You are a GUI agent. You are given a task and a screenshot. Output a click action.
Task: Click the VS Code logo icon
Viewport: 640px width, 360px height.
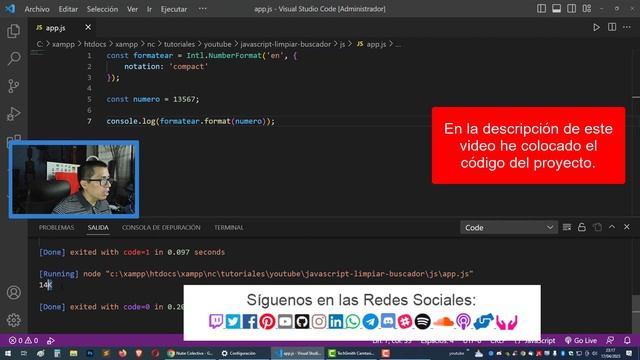[10, 9]
